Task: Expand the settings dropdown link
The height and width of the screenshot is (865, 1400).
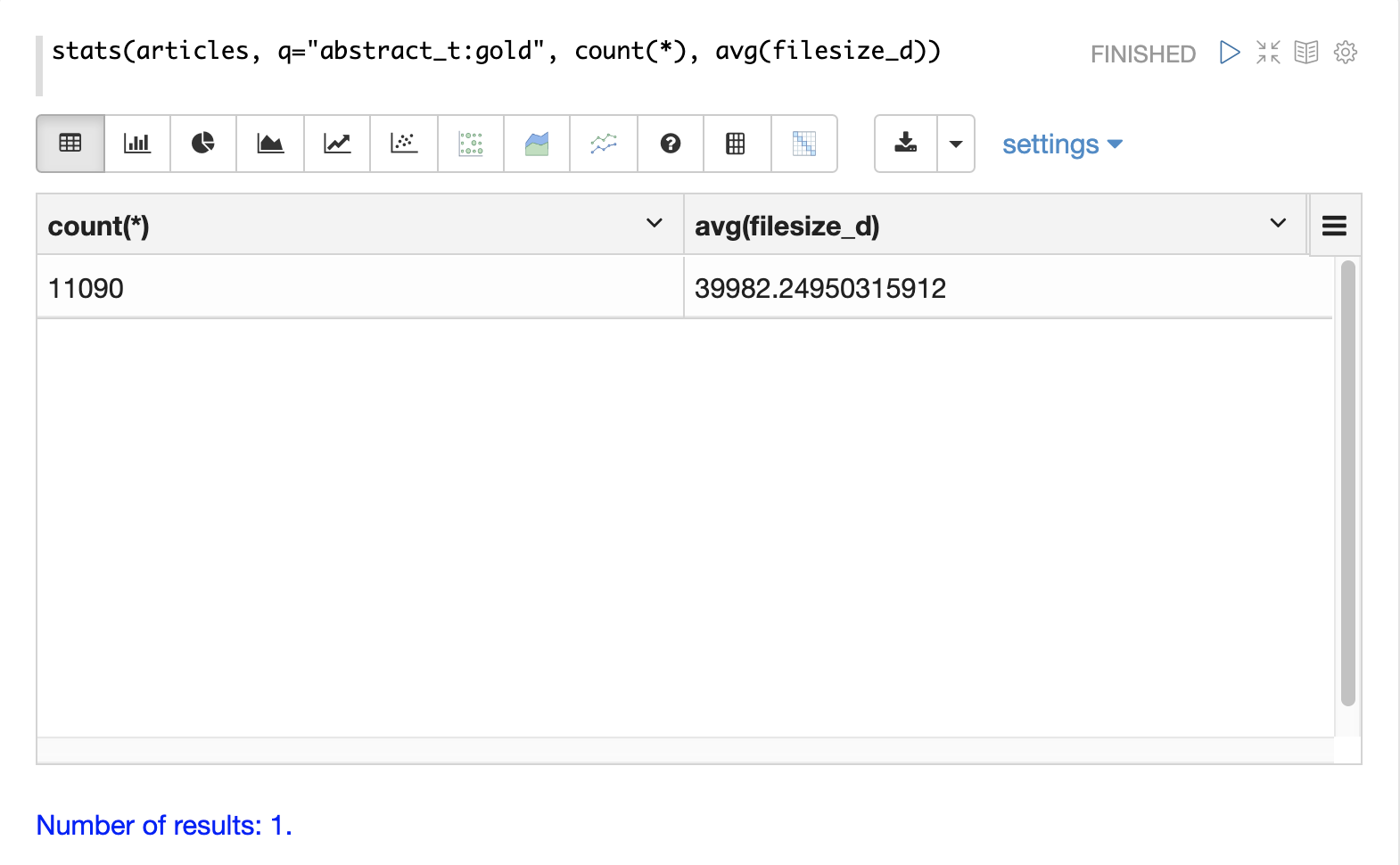Action: pos(1061,144)
